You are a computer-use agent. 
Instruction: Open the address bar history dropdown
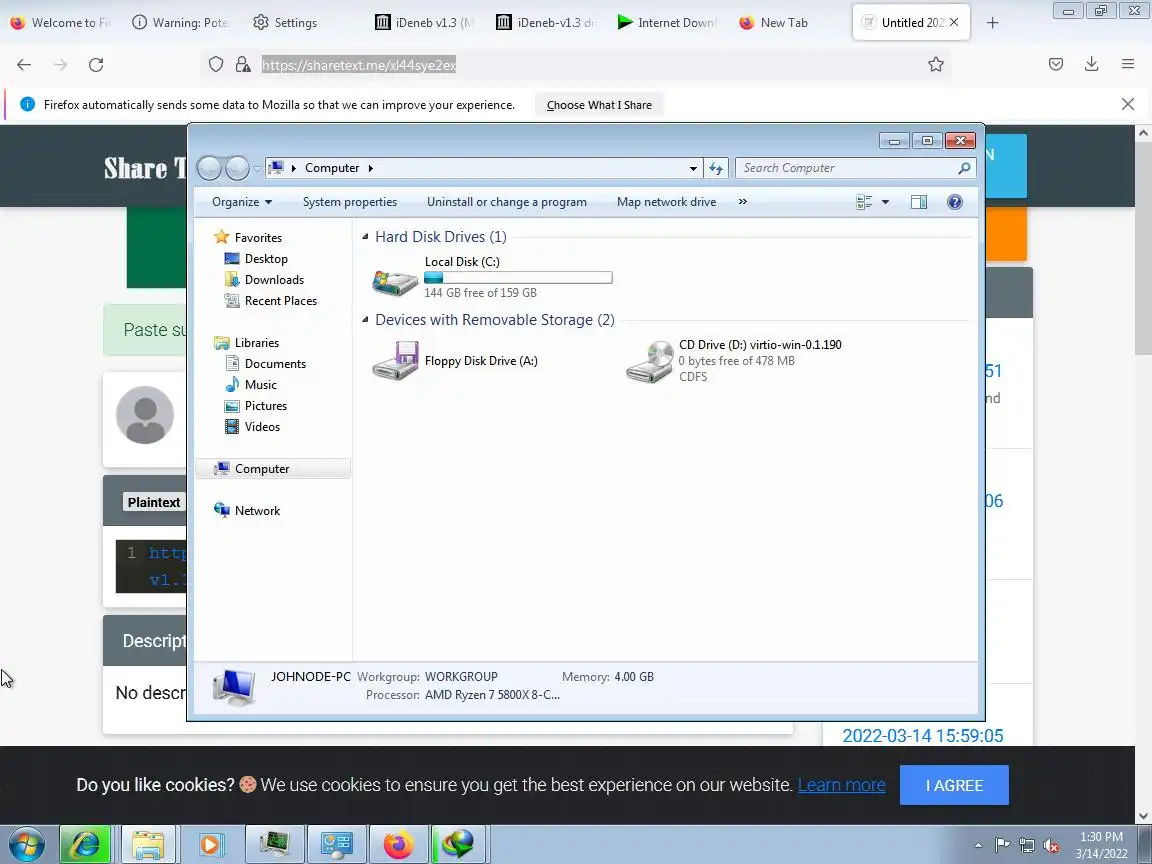pos(693,168)
